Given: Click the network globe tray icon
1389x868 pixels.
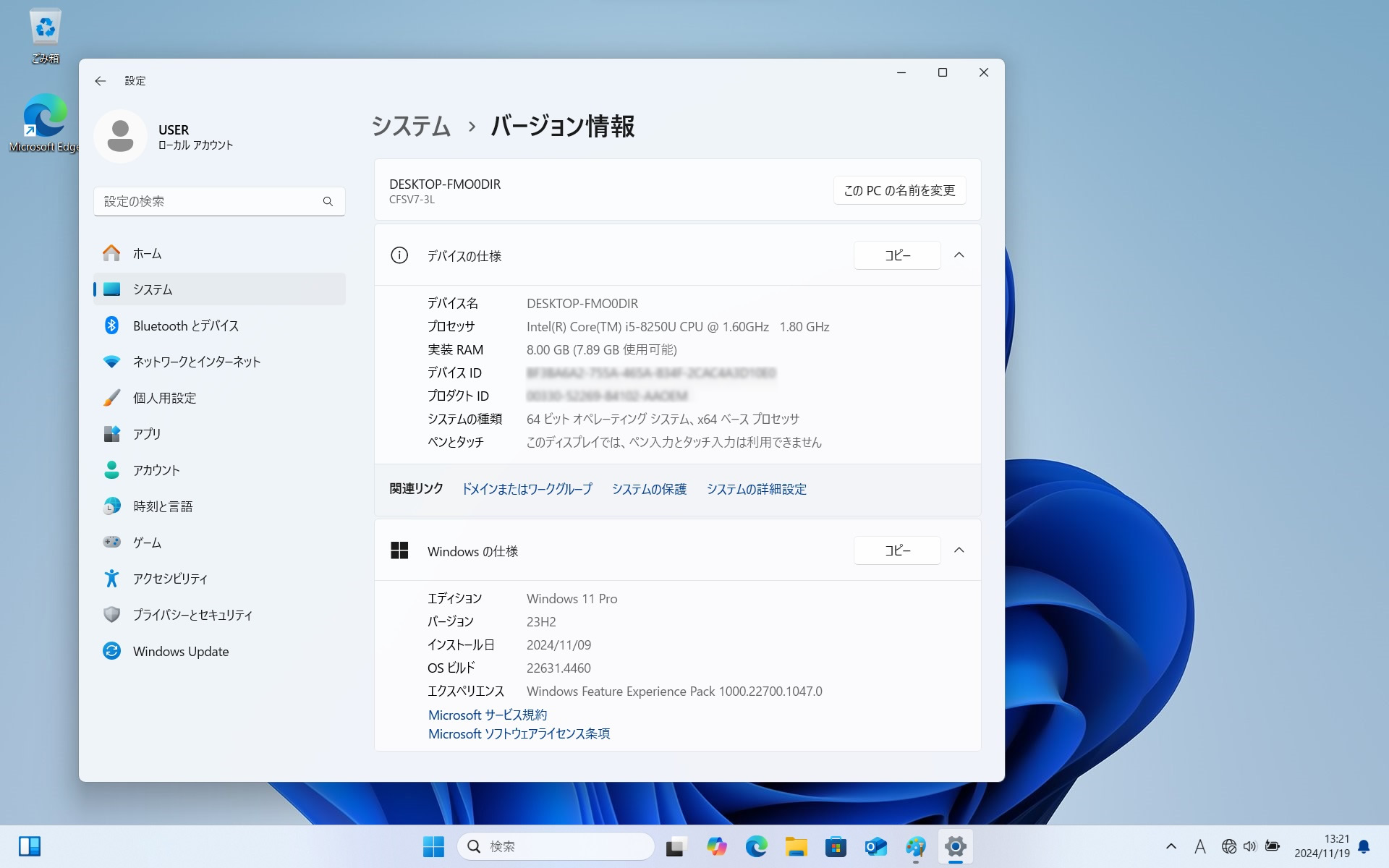Looking at the screenshot, I should pos(1228,846).
